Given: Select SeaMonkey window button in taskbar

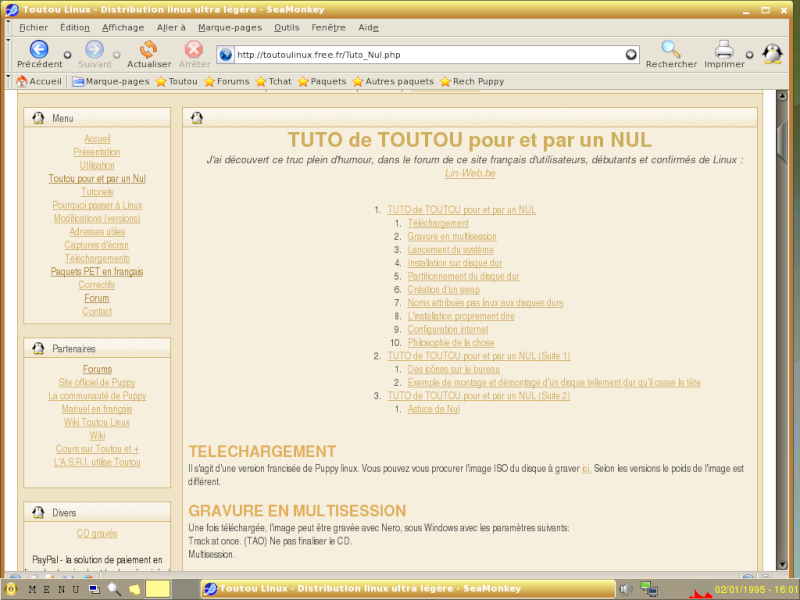Looking at the screenshot, I should pyautogui.click(x=407, y=589).
